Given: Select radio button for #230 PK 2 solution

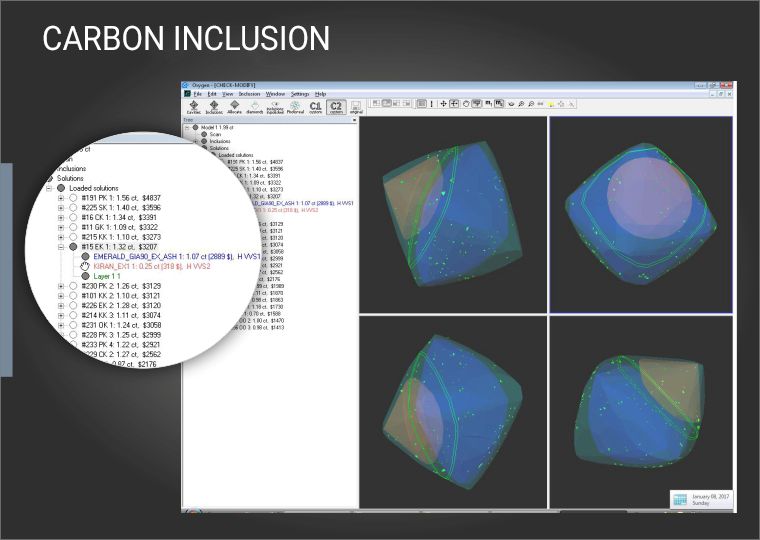Looking at the screenshot, I should pyautogui.click(x=73, y=287).
